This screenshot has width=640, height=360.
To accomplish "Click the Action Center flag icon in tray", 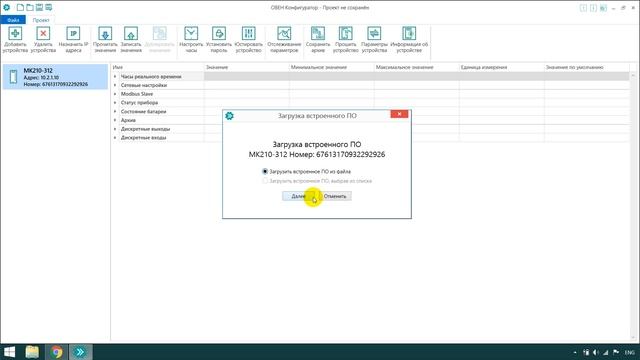I will pos(616,352).
